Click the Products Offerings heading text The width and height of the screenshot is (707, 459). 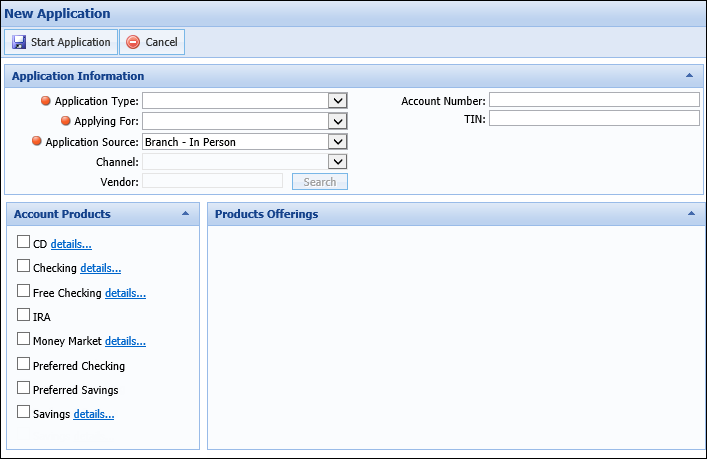point(266,214)
